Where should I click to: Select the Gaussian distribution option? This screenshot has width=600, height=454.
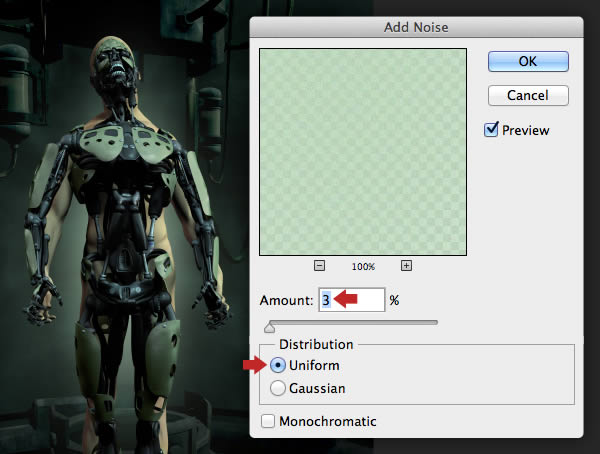tap(278, 388)
